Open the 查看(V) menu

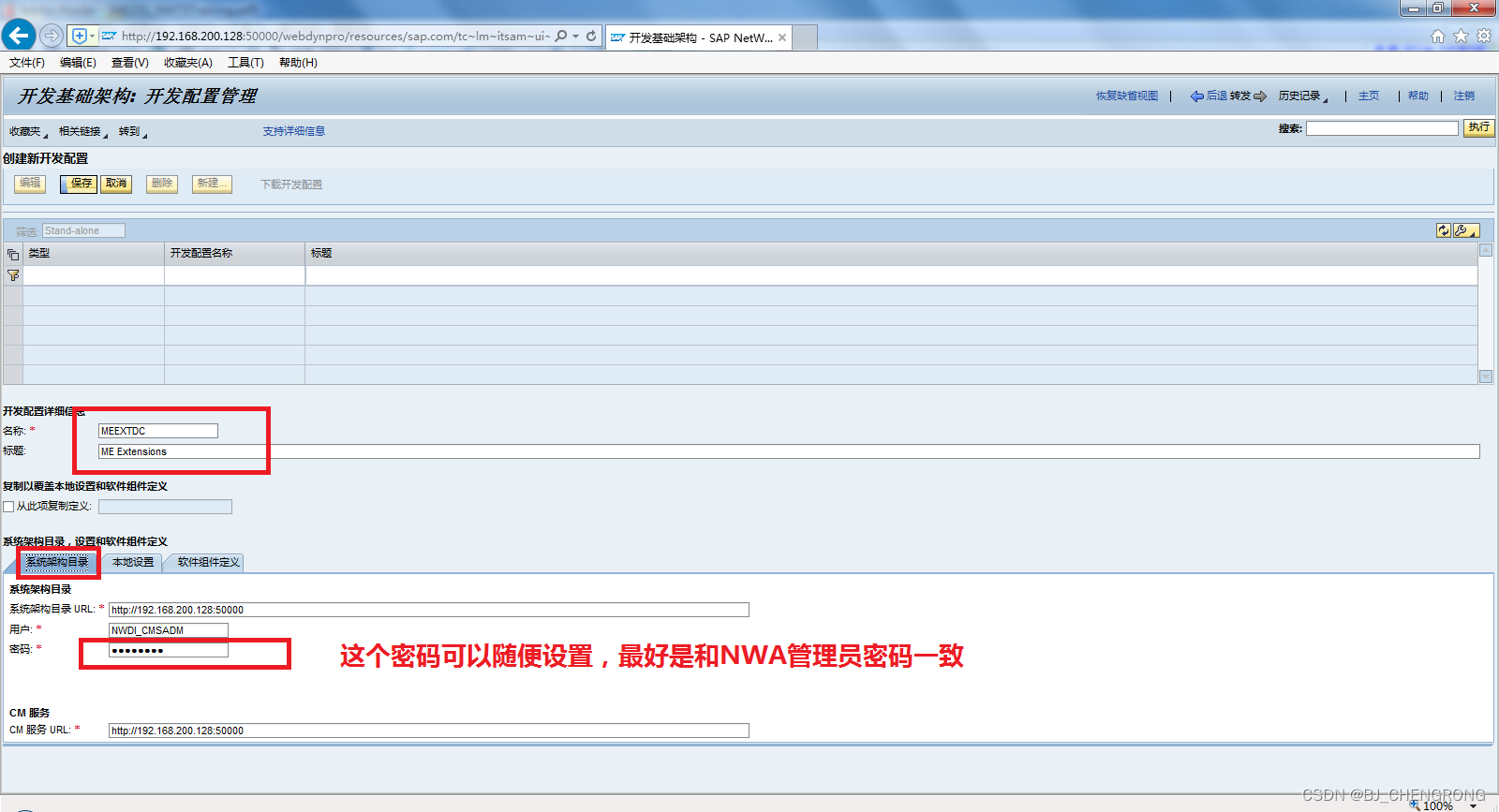[130, 63]
